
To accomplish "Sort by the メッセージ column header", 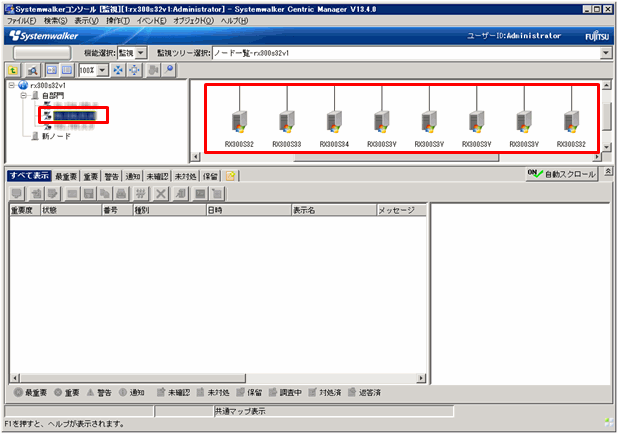I will coord(402,210).
